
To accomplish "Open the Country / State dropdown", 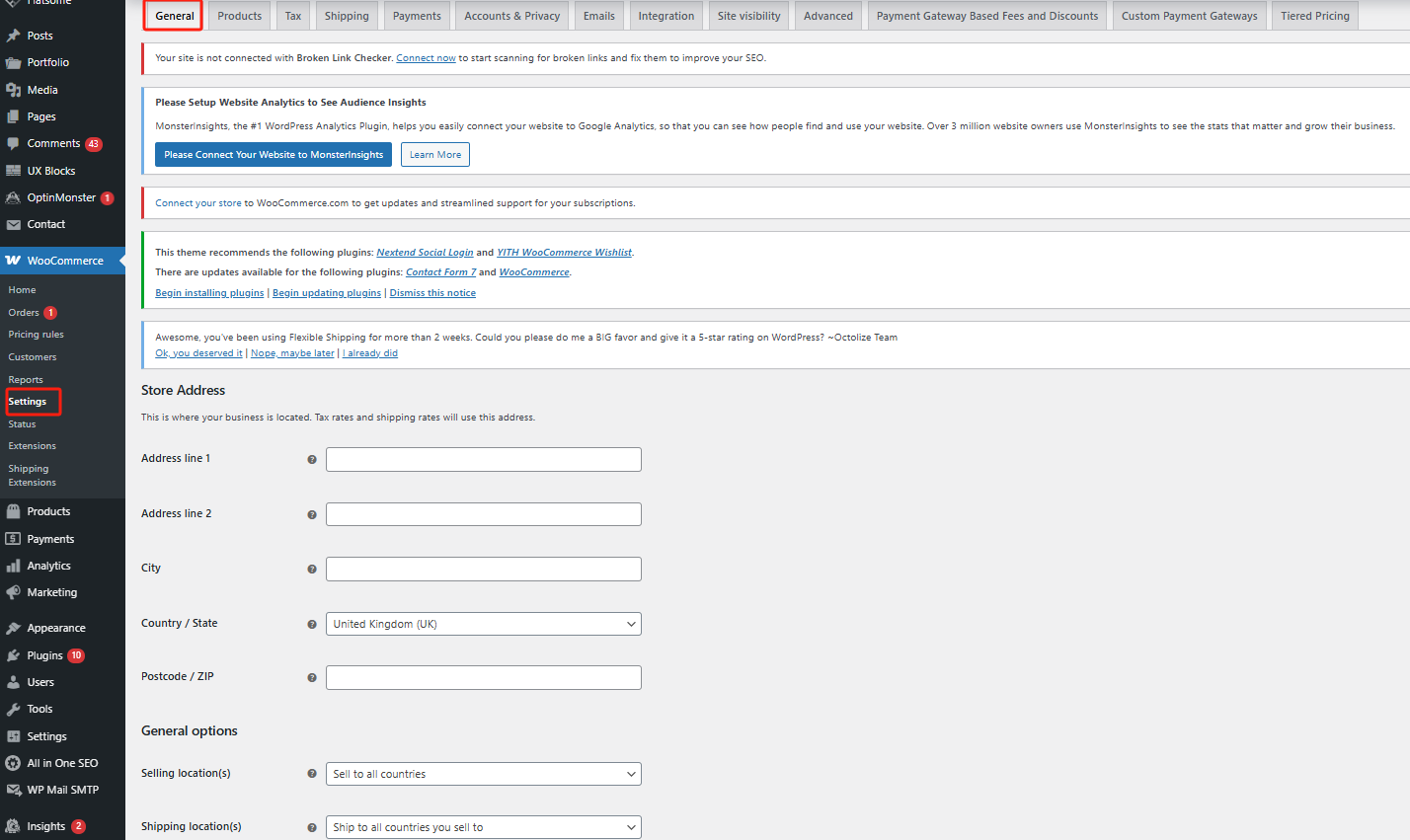I will 482,623.
